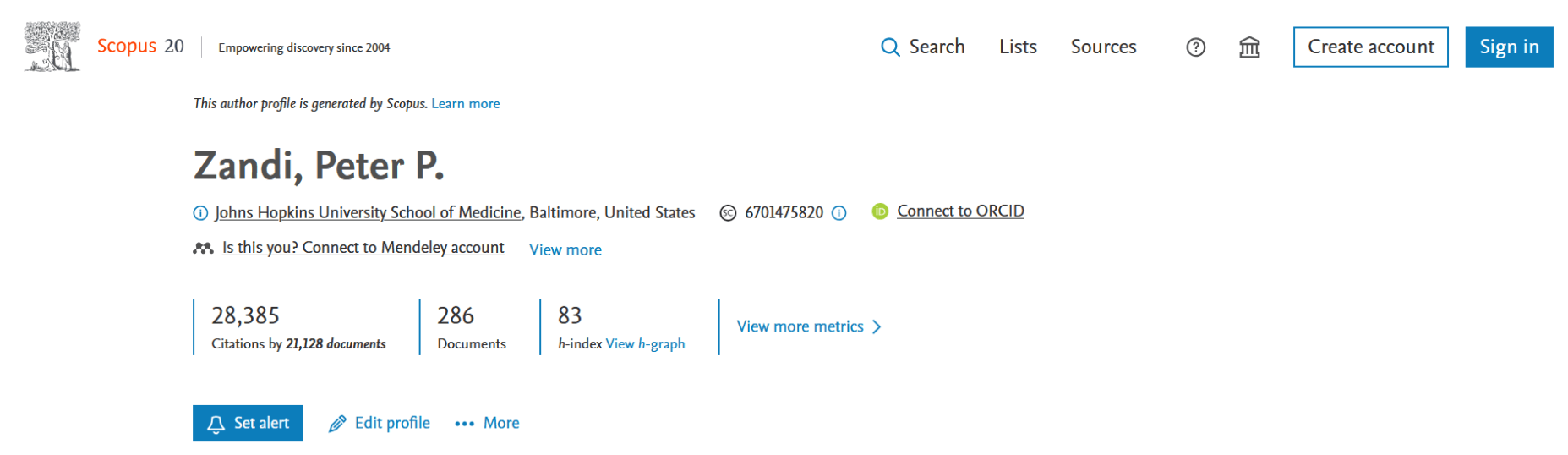Open the help question mark icon

pos(1195,47)
